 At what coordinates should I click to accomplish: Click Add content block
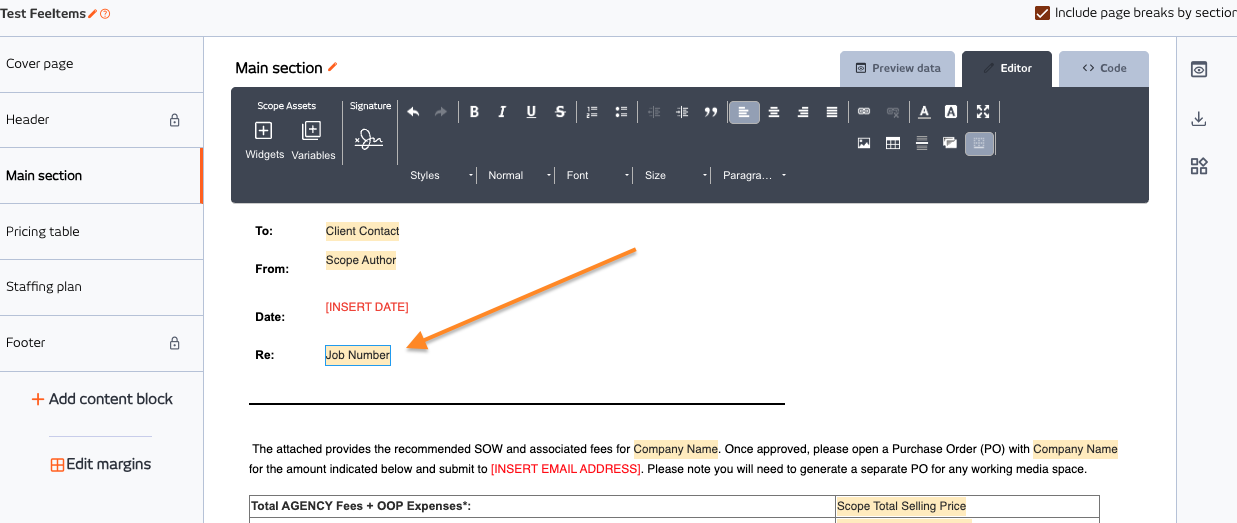101,399
